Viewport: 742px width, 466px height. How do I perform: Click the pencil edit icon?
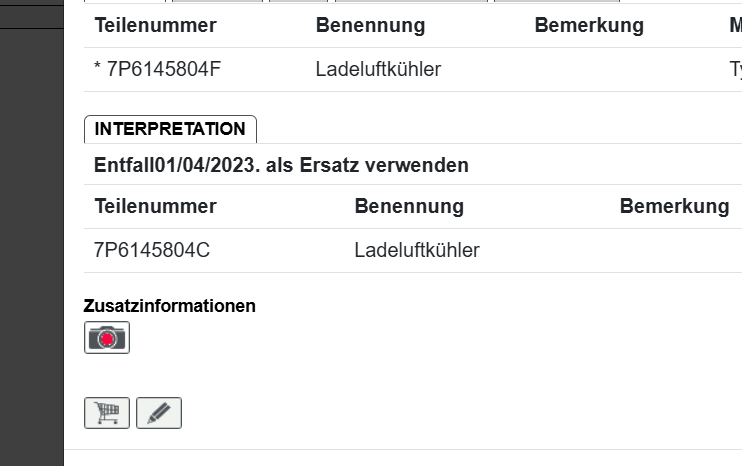coord(159,413)
